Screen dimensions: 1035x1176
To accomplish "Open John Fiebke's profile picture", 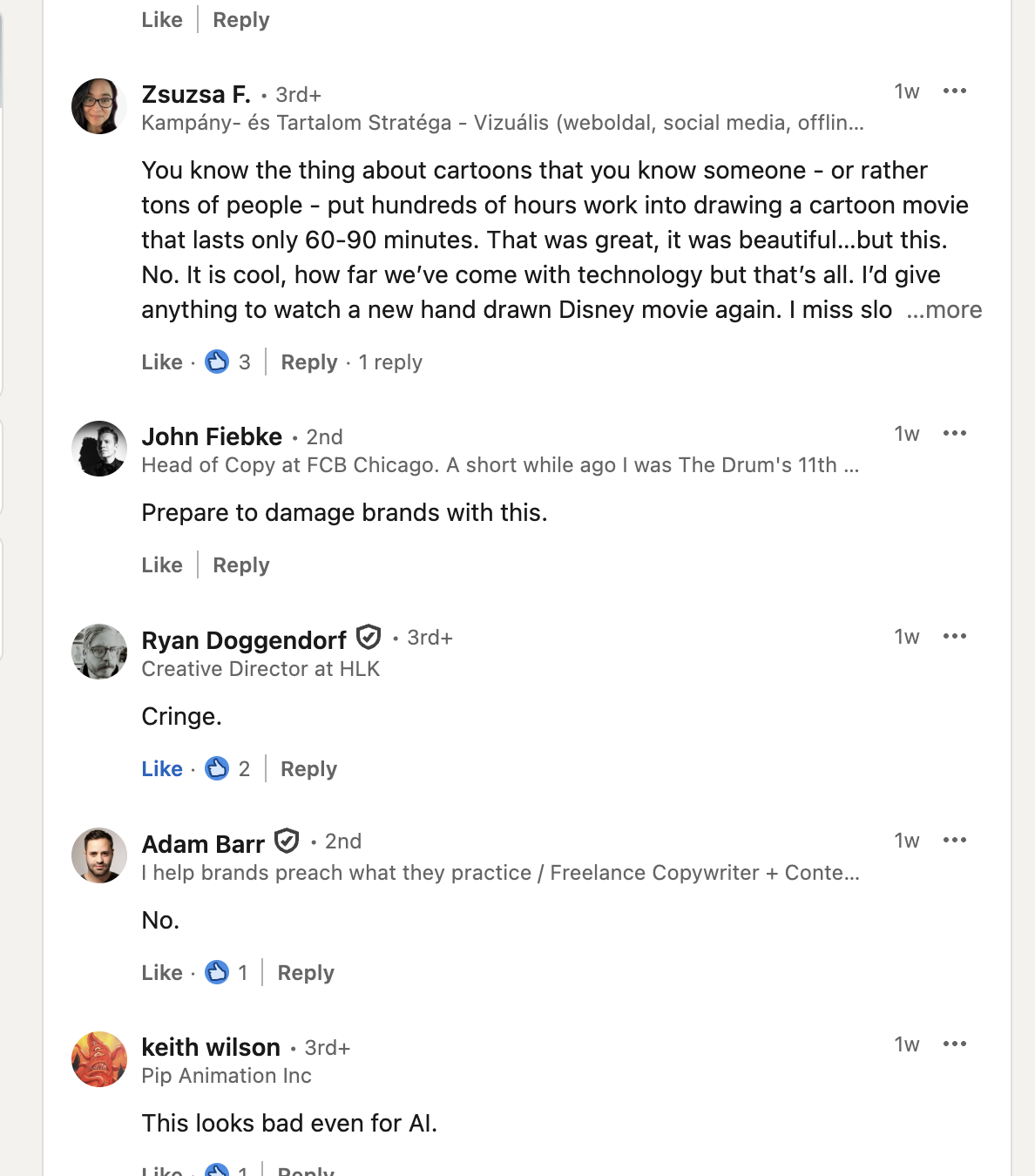I will pos(99,449).
